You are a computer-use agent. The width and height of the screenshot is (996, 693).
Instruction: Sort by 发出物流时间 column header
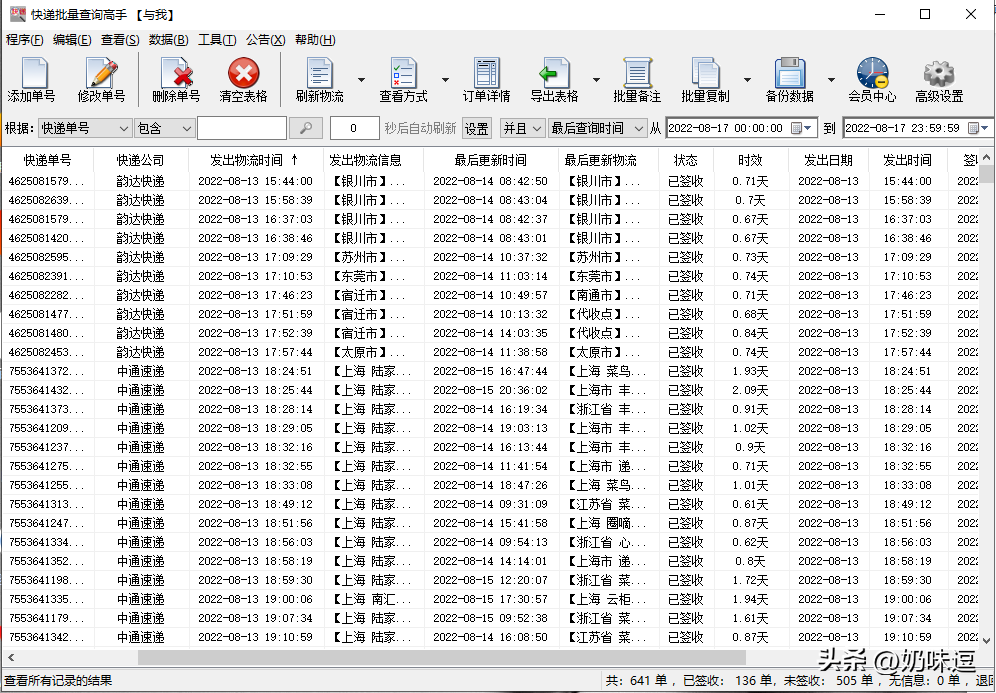253,160
